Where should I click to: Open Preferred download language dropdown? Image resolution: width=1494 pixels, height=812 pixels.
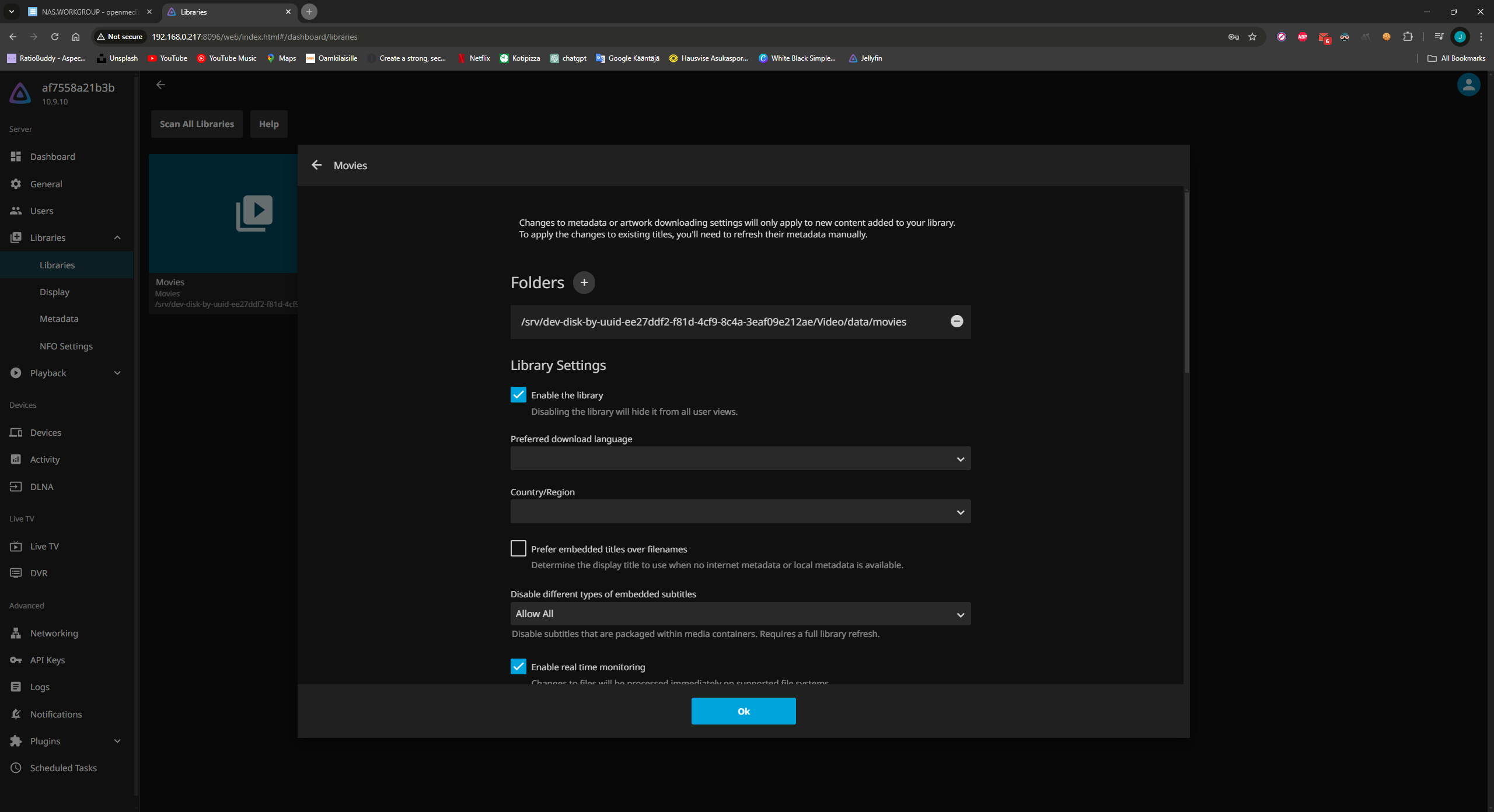pyautogui.click(x=740, y=459)
